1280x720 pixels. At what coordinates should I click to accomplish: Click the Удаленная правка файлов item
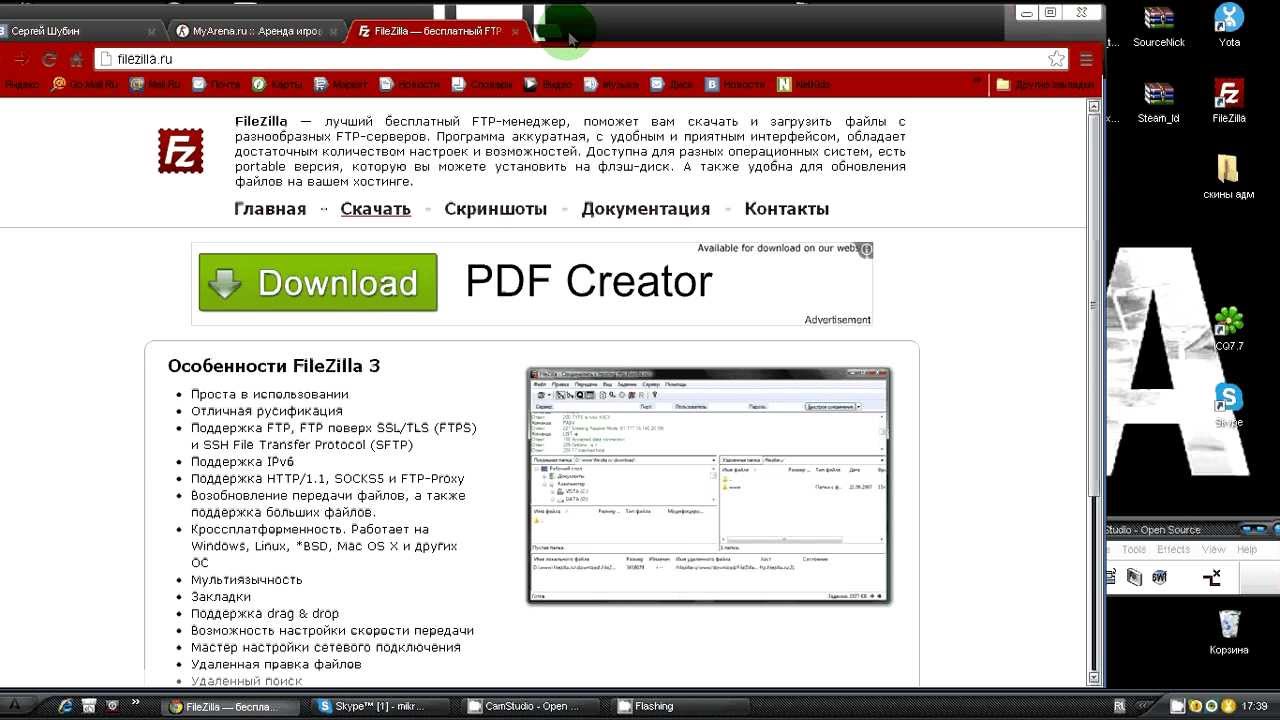276,664
